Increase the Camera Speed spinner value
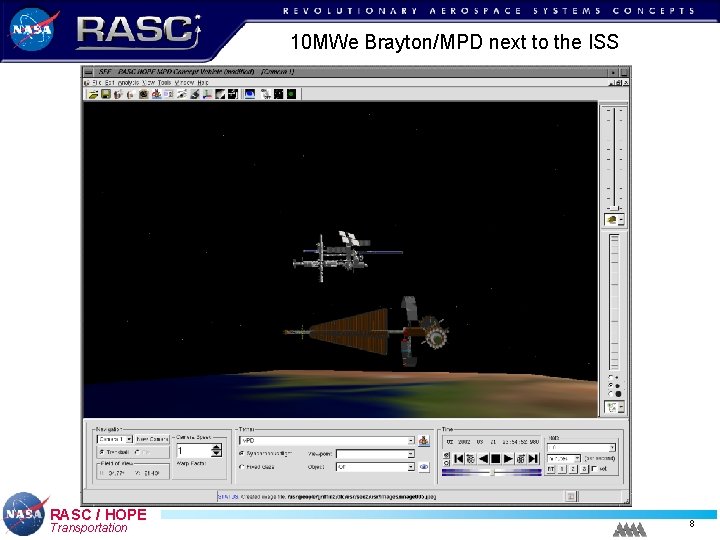 tap(216, 447)
